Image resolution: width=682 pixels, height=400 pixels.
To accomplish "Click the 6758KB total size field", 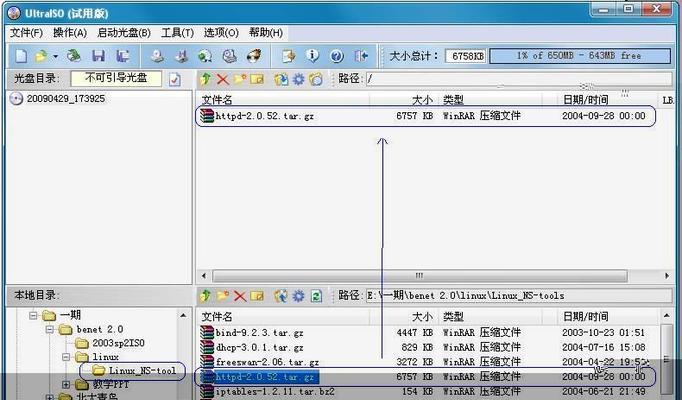I will (x=465, y=56).
